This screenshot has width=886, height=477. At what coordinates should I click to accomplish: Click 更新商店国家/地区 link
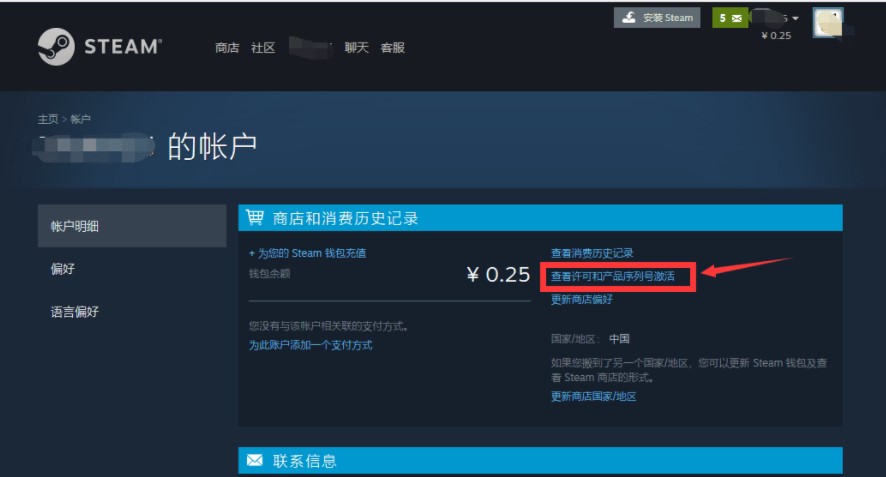[x=593, y=396]
